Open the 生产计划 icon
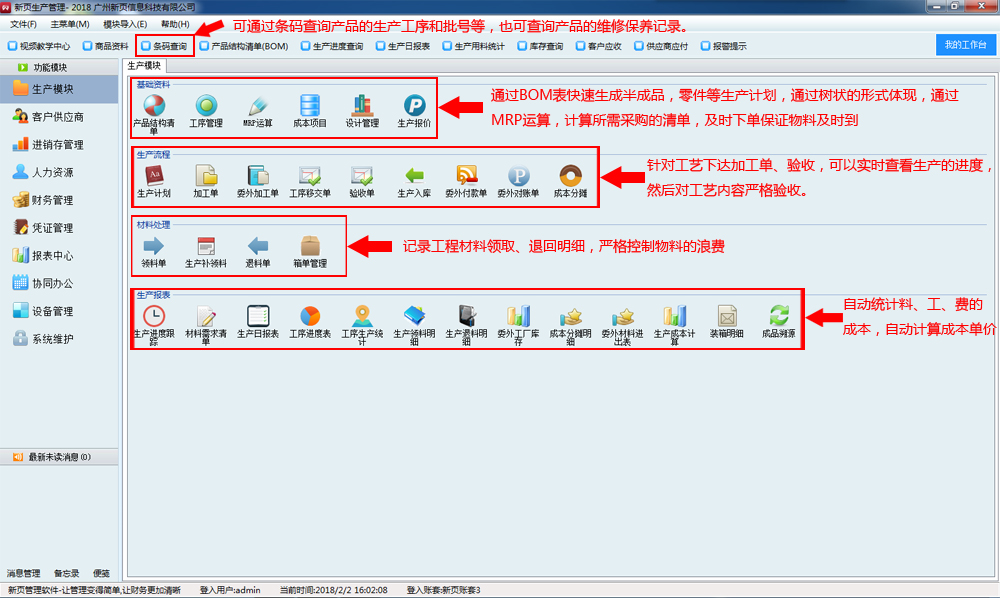The height and width of the screenshot is (598, 1000). 154,177
